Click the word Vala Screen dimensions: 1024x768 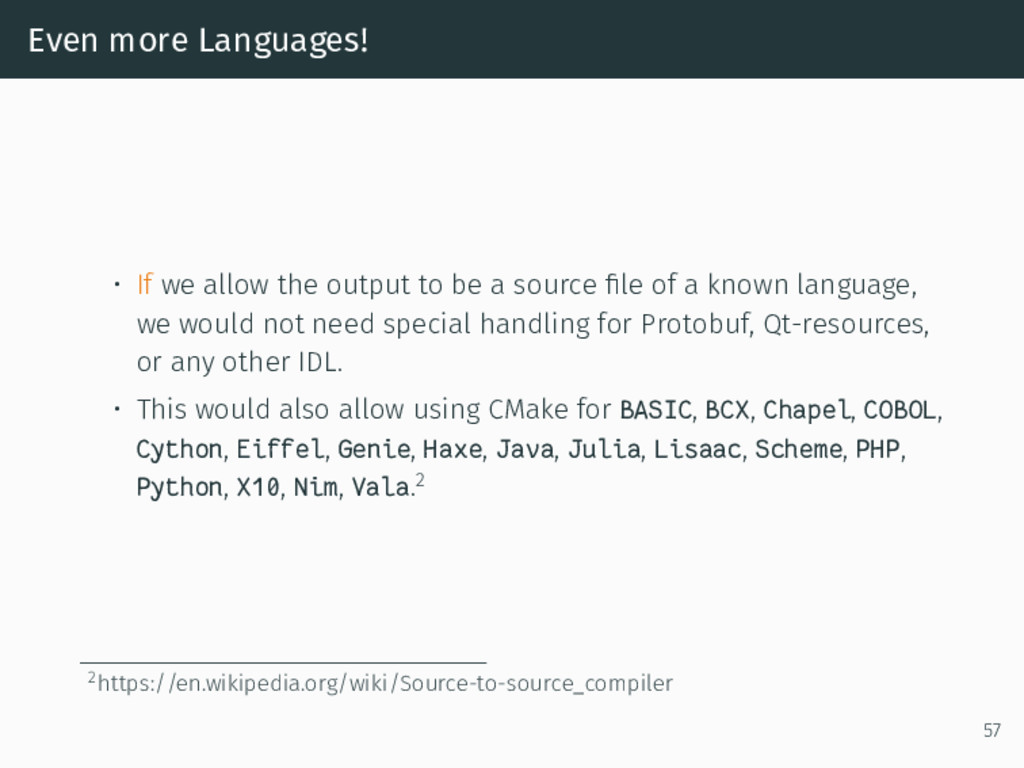point(381,487)
